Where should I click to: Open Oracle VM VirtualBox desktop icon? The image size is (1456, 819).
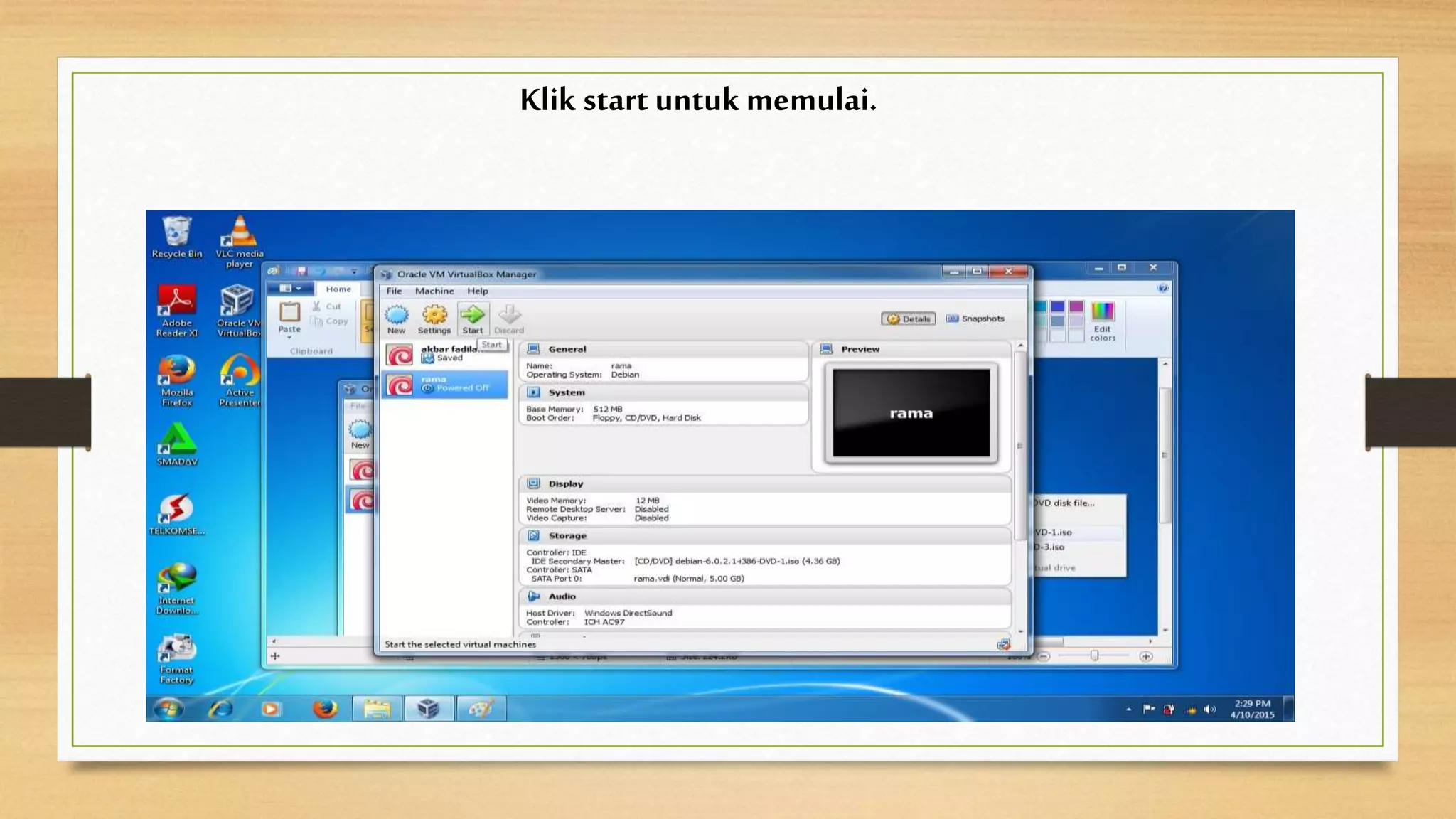(238, 311)
